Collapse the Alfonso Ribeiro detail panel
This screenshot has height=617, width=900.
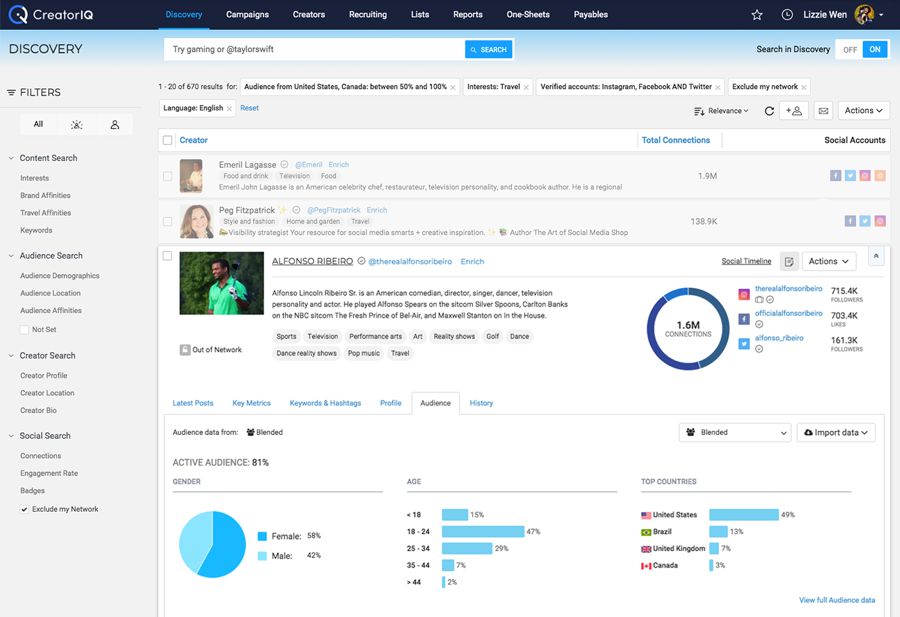(876, 257)
